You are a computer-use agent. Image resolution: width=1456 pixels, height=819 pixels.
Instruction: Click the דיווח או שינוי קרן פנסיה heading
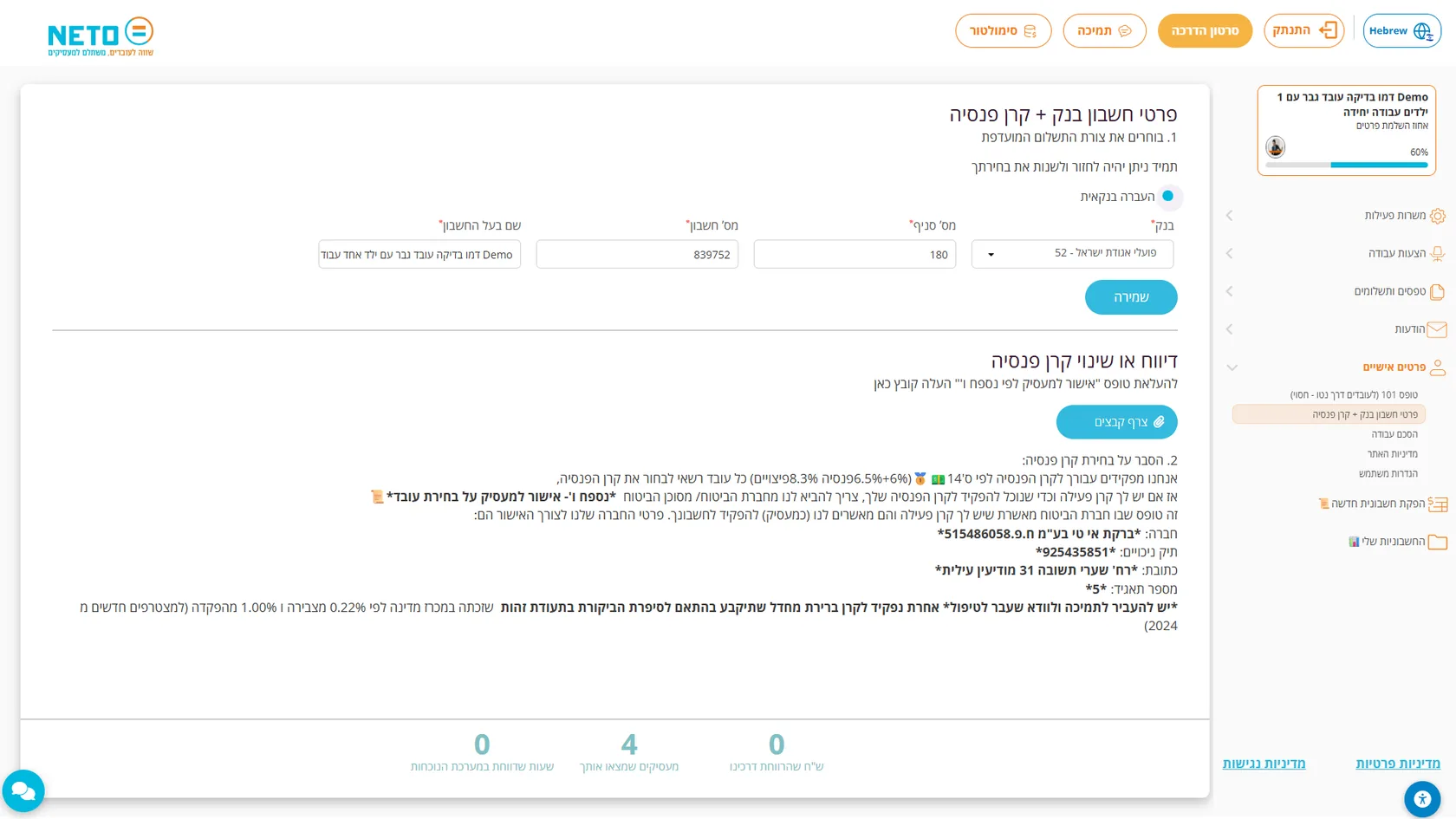(x=1084, y=361)
